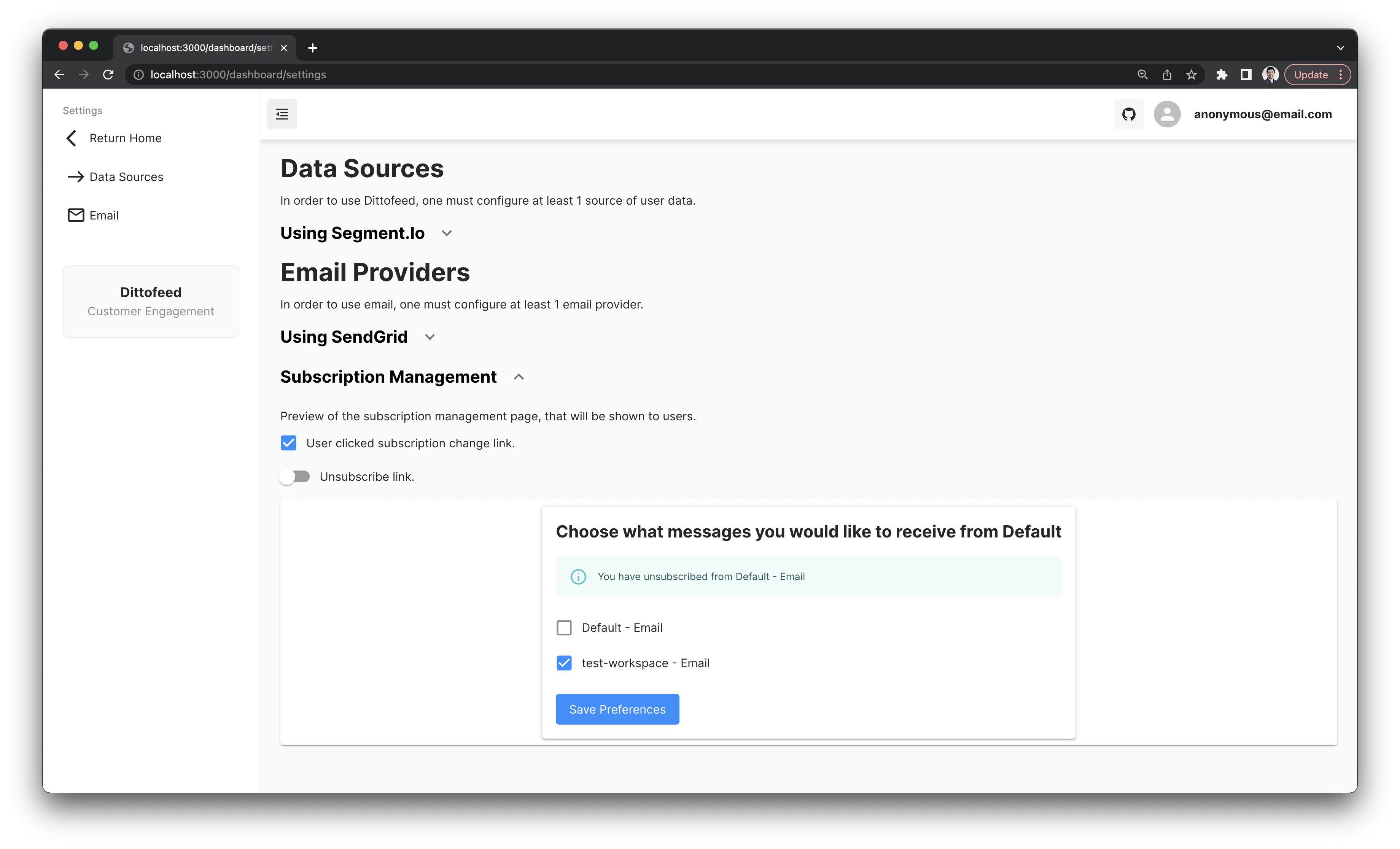This screenshot has width=1400, height=849.
Task: Open the GitHub icon in the header
Action: coord(1128,114)
